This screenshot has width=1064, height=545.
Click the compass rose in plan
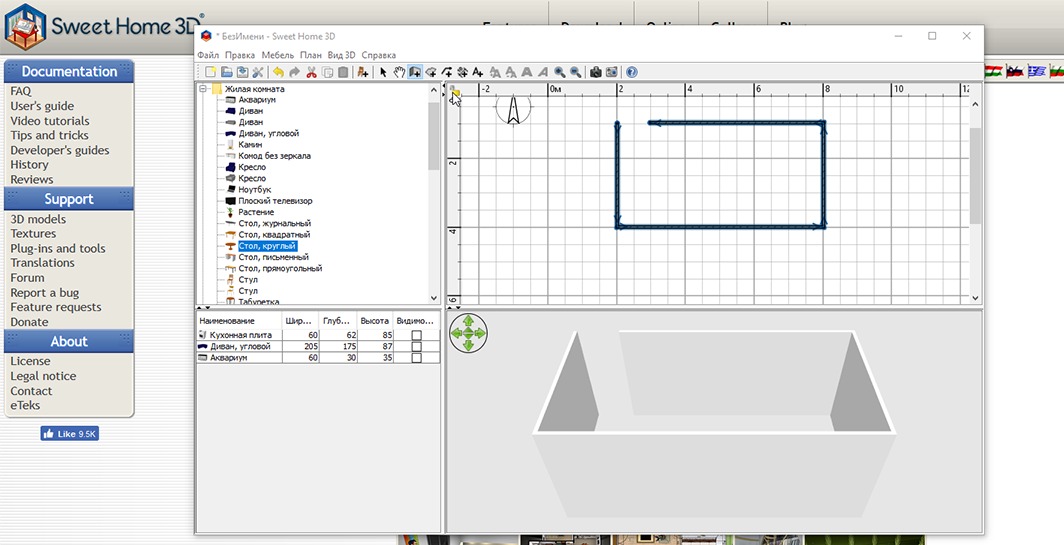coord(514,110)
